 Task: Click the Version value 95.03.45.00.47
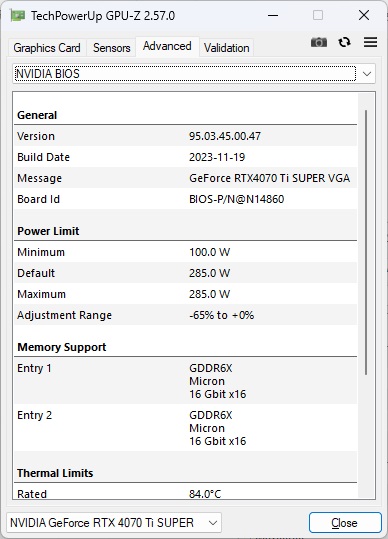pyautogui.click(x=225, y=136)
